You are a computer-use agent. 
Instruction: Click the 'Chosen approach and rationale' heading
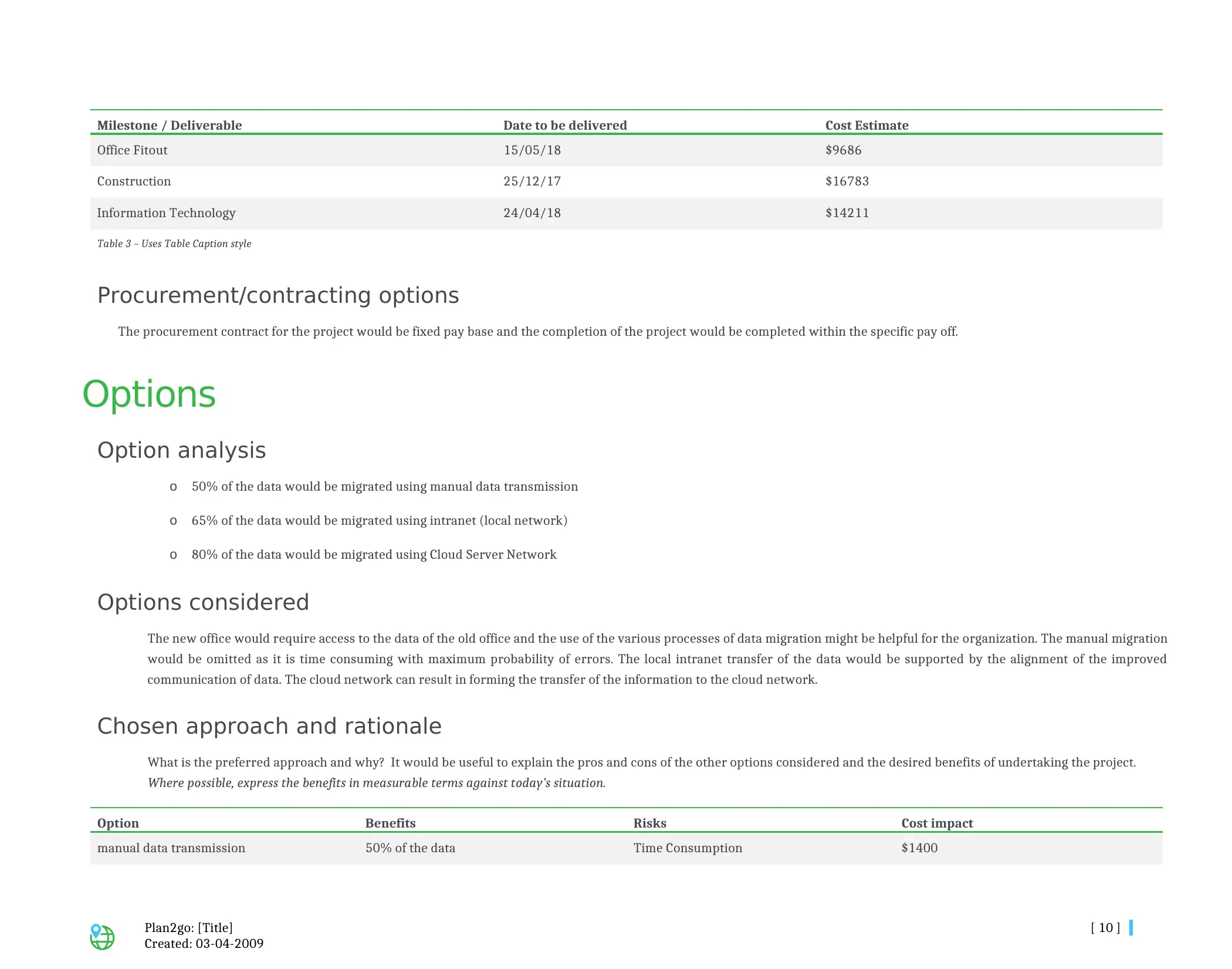click(x=269, y=726)
